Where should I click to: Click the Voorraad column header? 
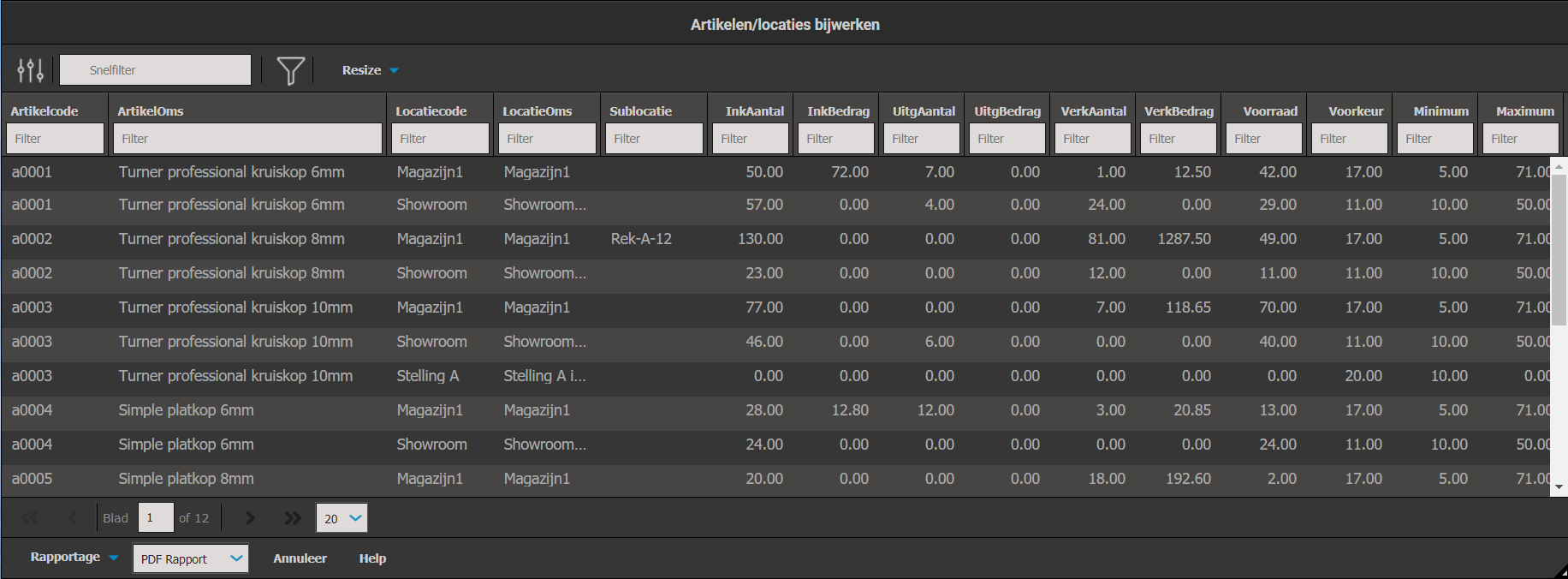[x=1270, y=111]
